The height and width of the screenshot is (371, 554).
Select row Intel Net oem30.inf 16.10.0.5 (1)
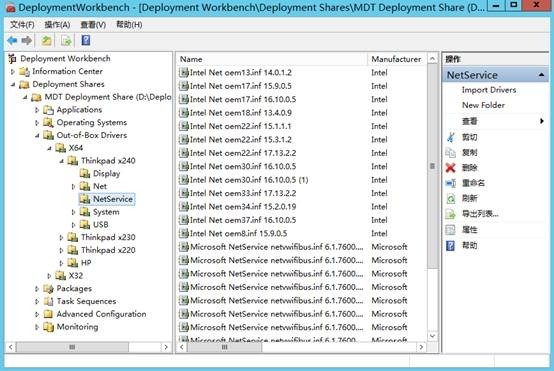coord(249,180)
